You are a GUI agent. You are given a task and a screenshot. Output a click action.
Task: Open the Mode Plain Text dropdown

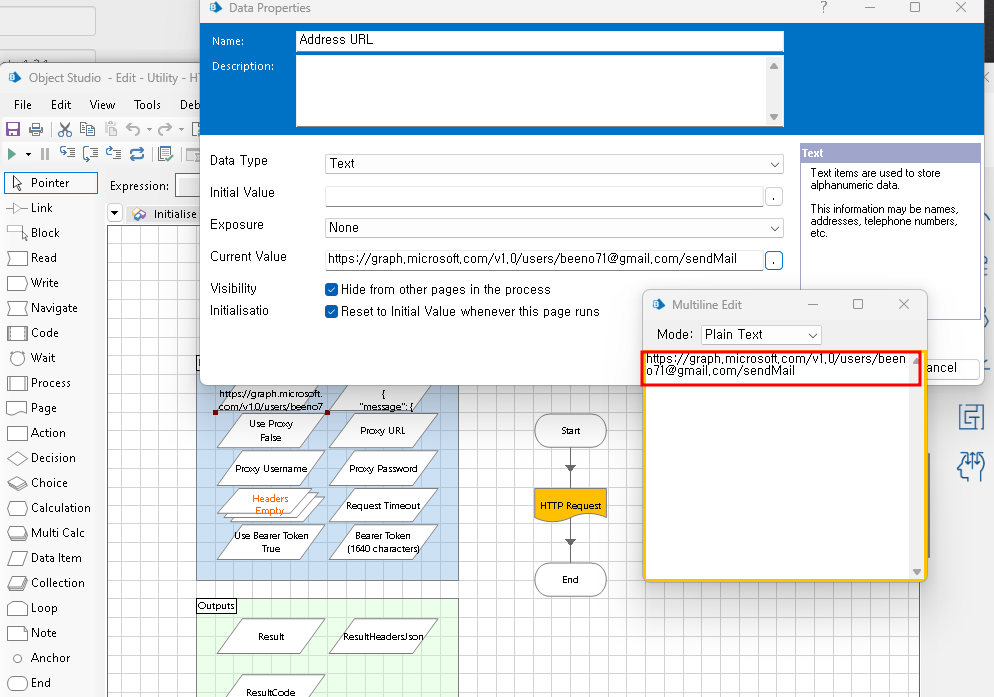coord(761,335)
